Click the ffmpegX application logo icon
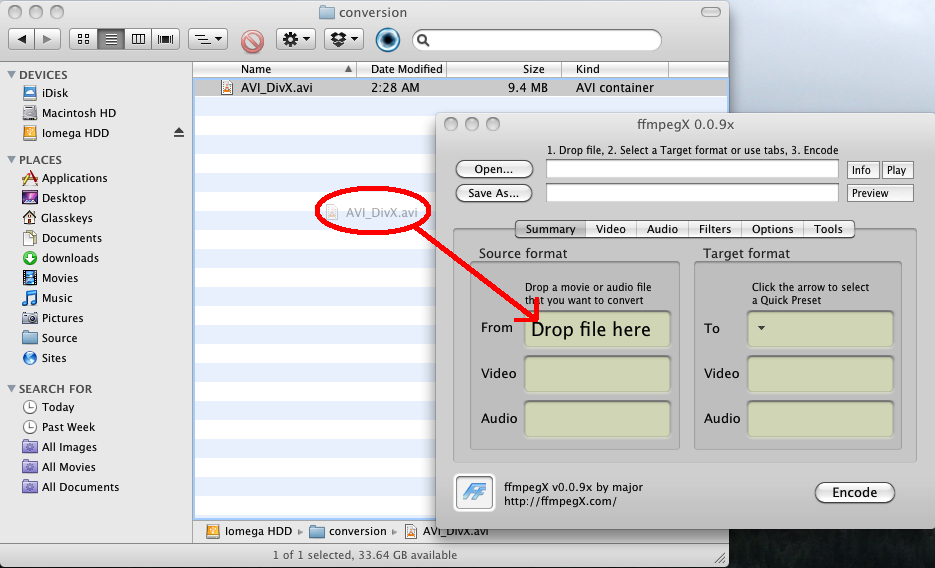The width and height of the screenshot is (935, 568). tap(474, 492)
